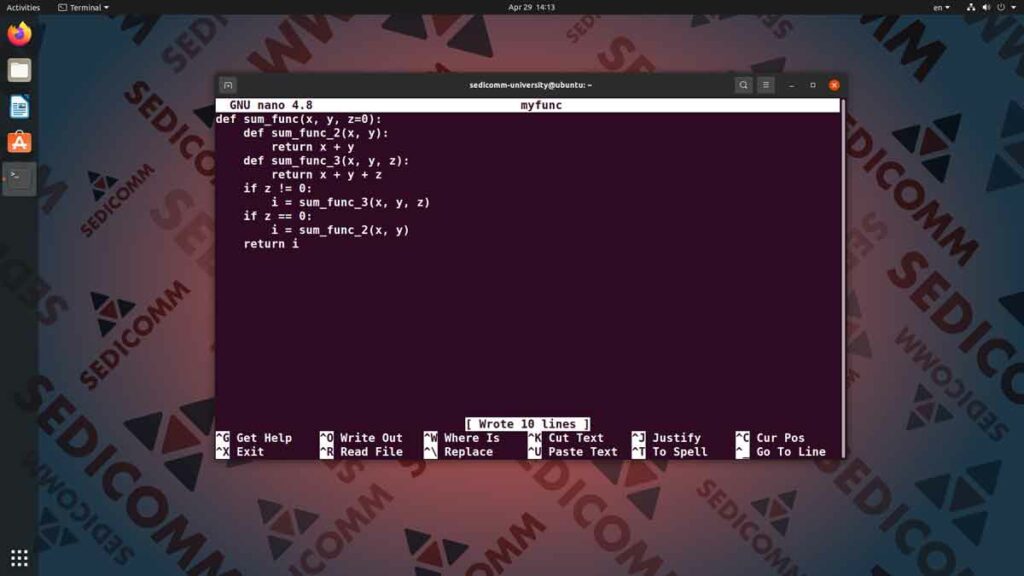Open the Files manager in dock
Viewport: 1024px width, 576px height.
pyautogui.click(x=19, y=70)
